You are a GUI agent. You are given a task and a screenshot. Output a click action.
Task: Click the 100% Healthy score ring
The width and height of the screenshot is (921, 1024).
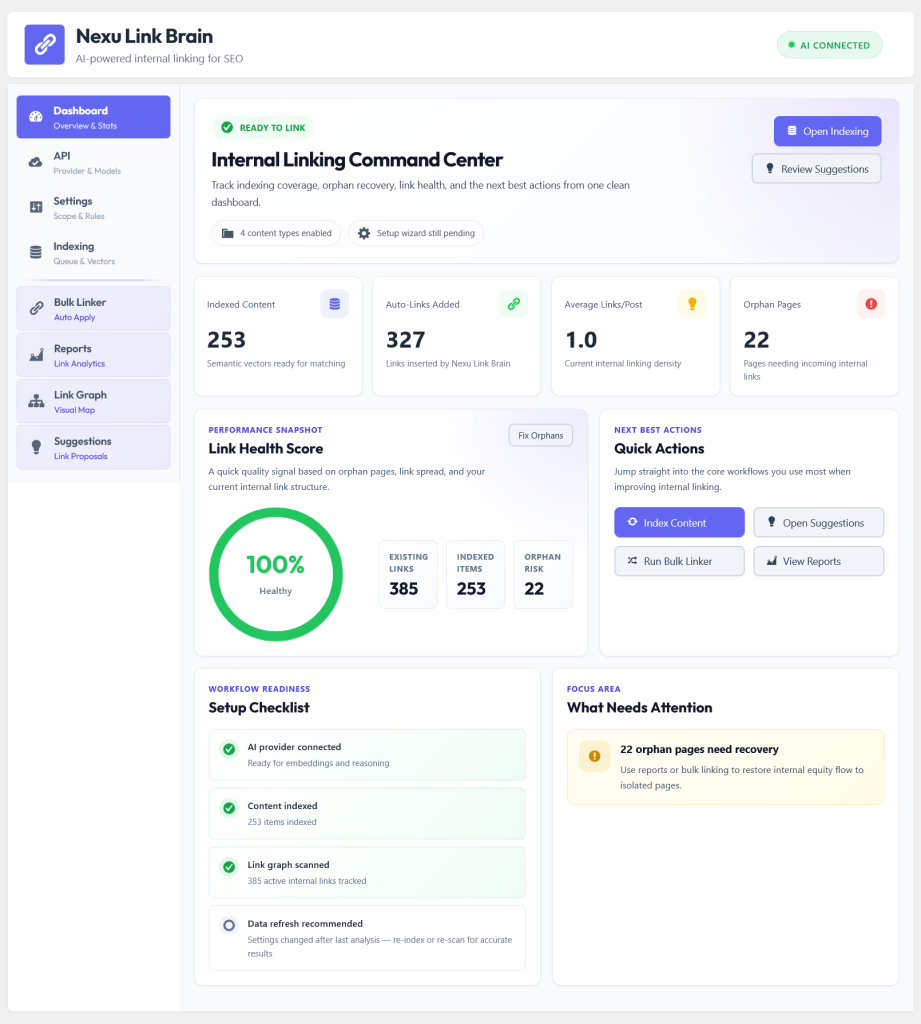276,575
